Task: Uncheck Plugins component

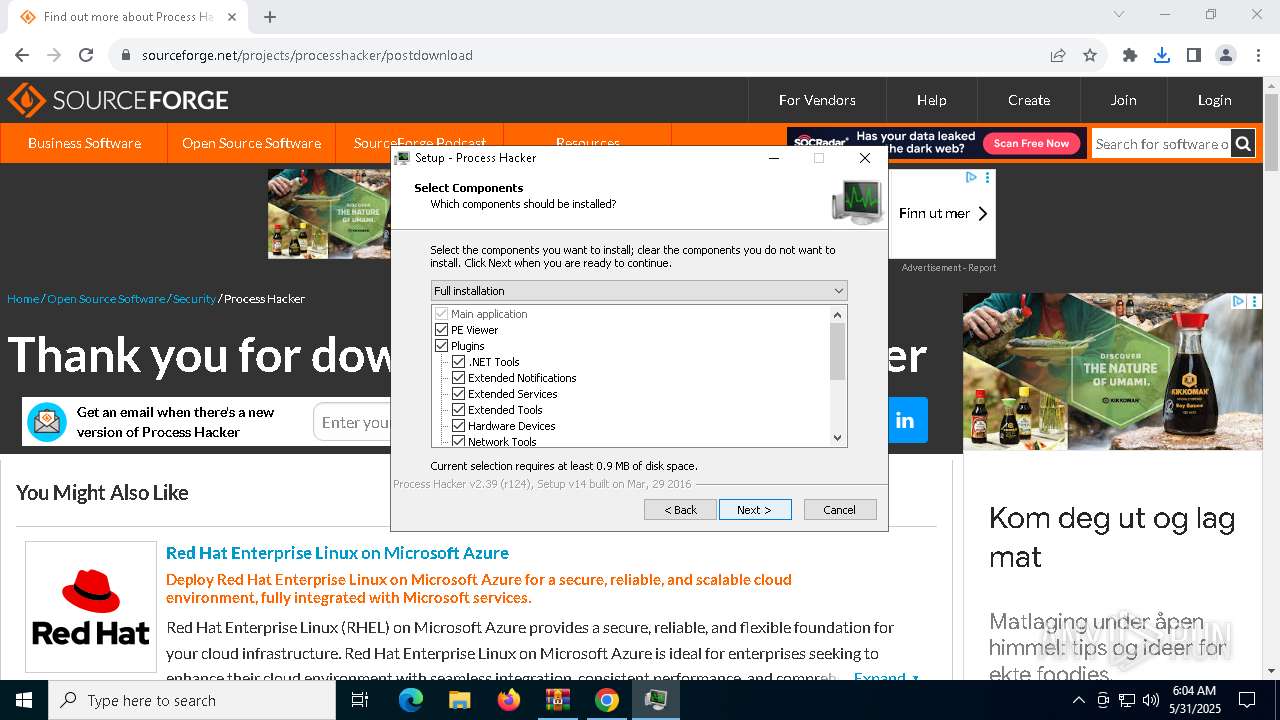Action: tap(442, 346)
